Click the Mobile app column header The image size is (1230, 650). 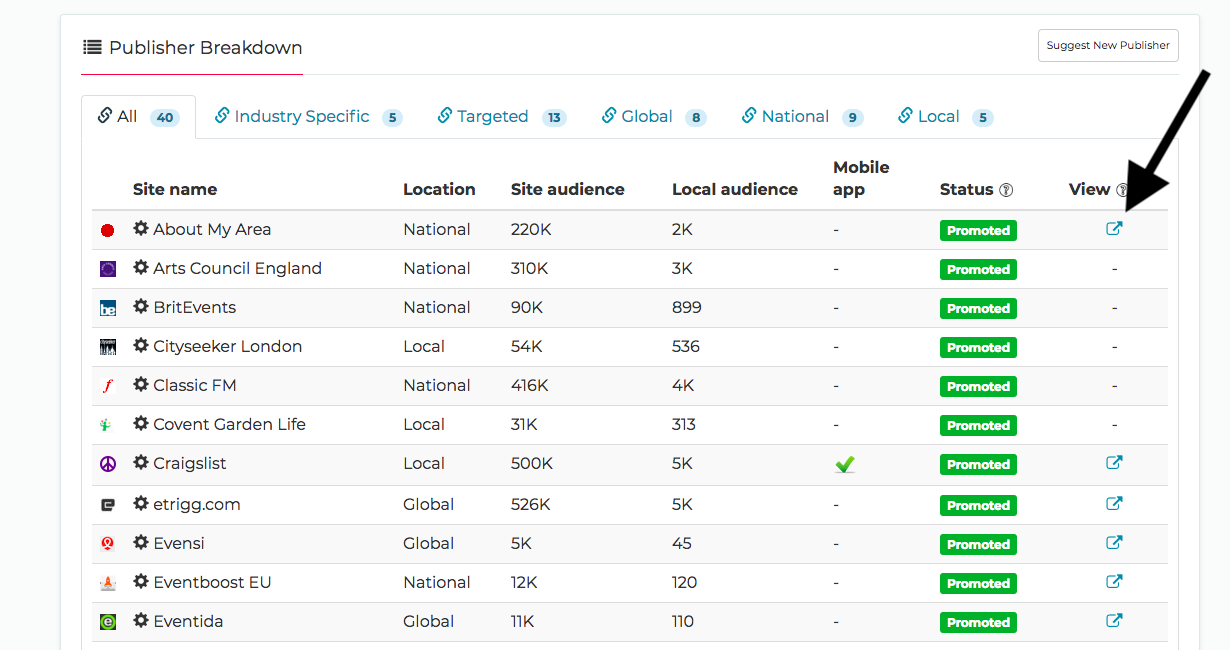[861, 178]
